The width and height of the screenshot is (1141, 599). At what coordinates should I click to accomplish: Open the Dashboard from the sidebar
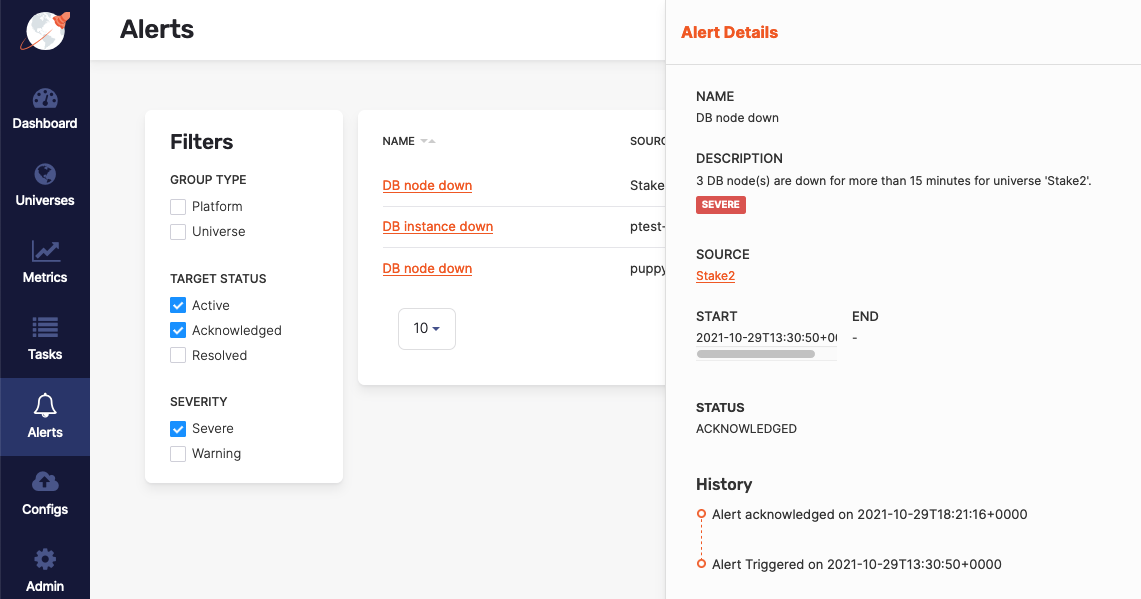(x=45, y=110)
